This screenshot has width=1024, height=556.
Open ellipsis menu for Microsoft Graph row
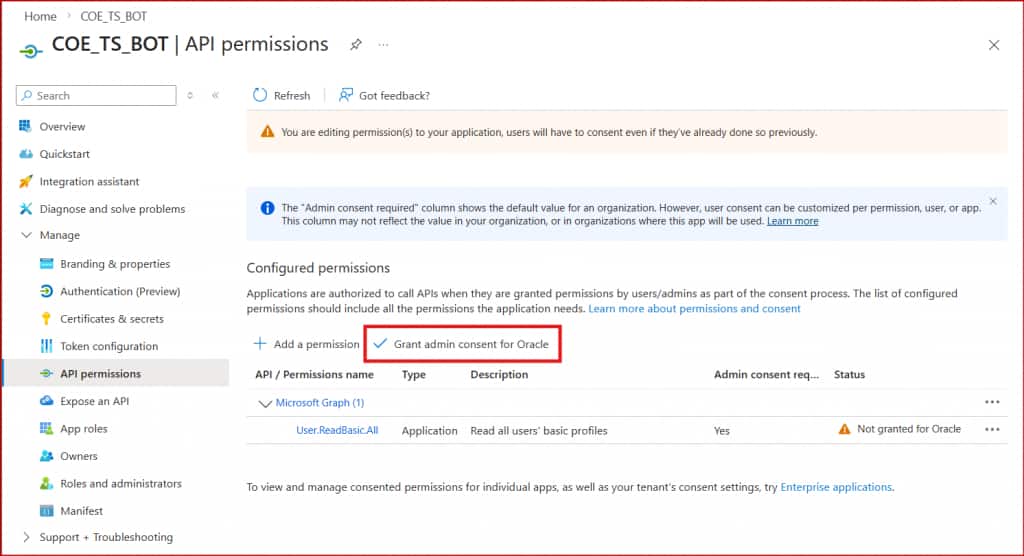[992, 402]
